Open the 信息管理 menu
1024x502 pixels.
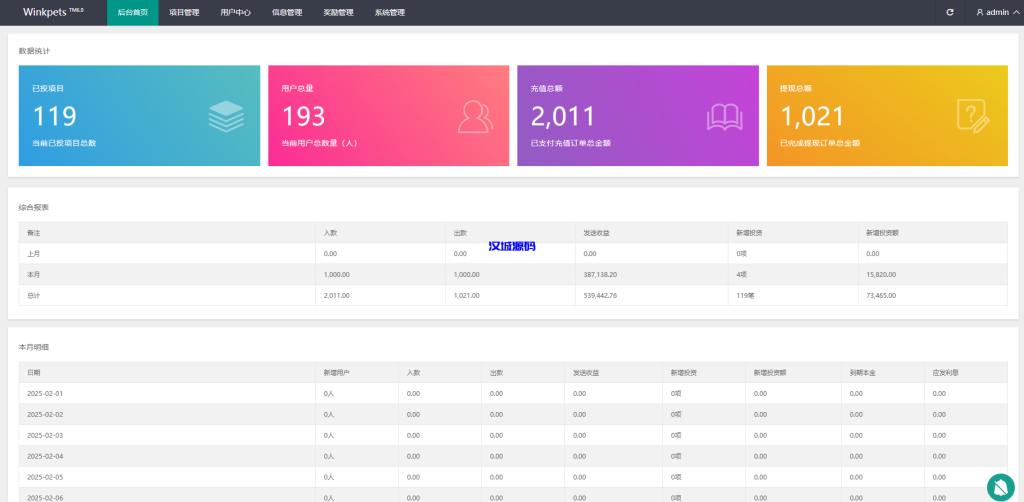point(287,13)
